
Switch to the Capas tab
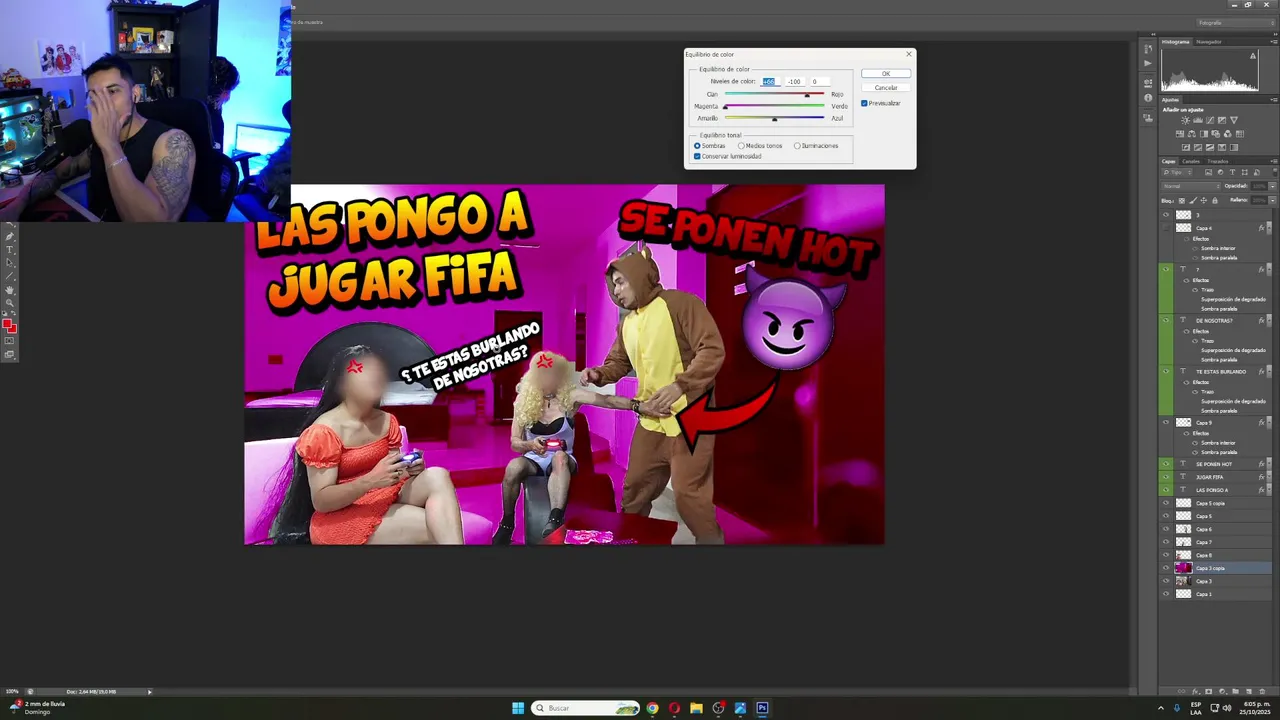(x=1168, y=161)
